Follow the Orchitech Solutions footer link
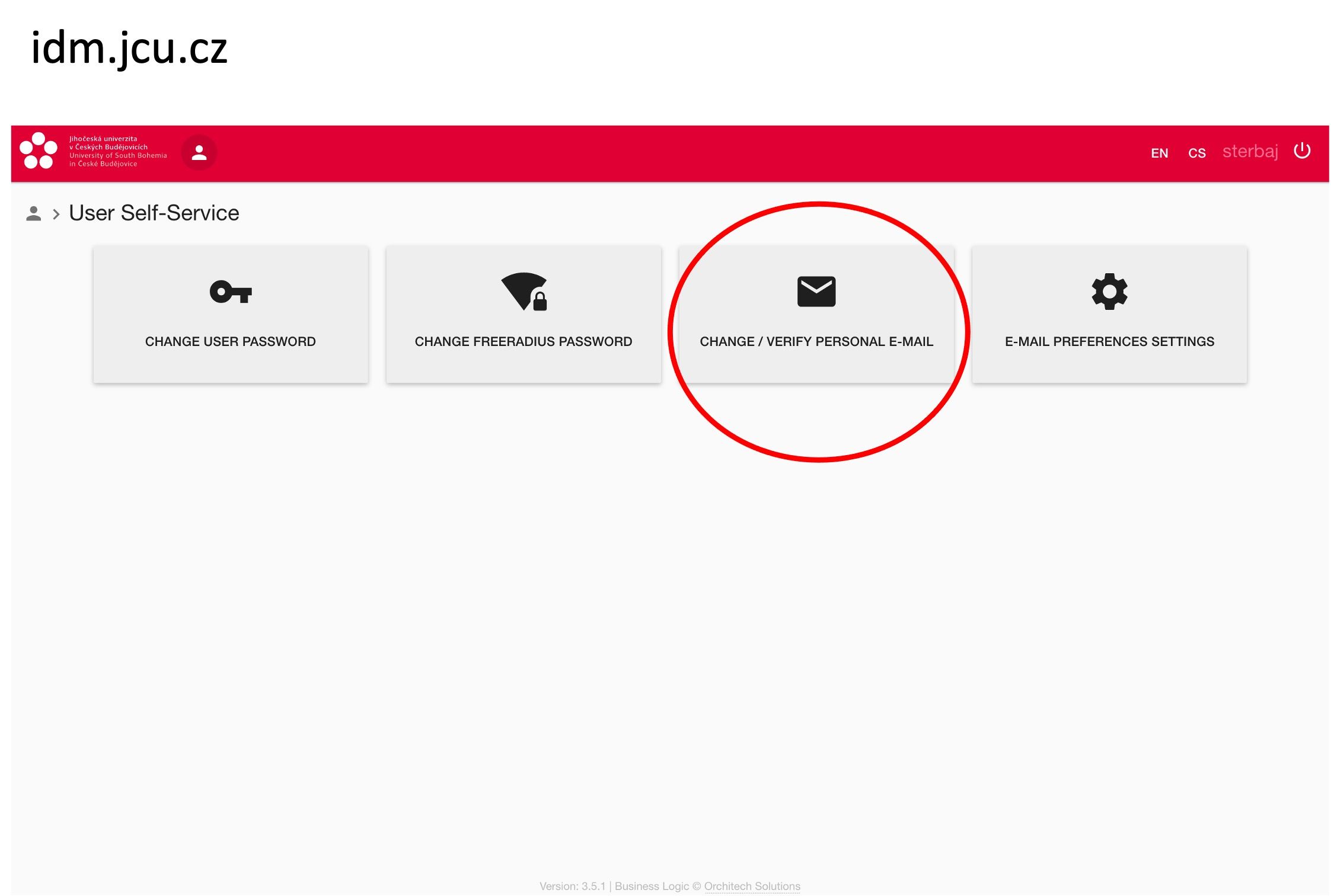 tap(752, 886)
